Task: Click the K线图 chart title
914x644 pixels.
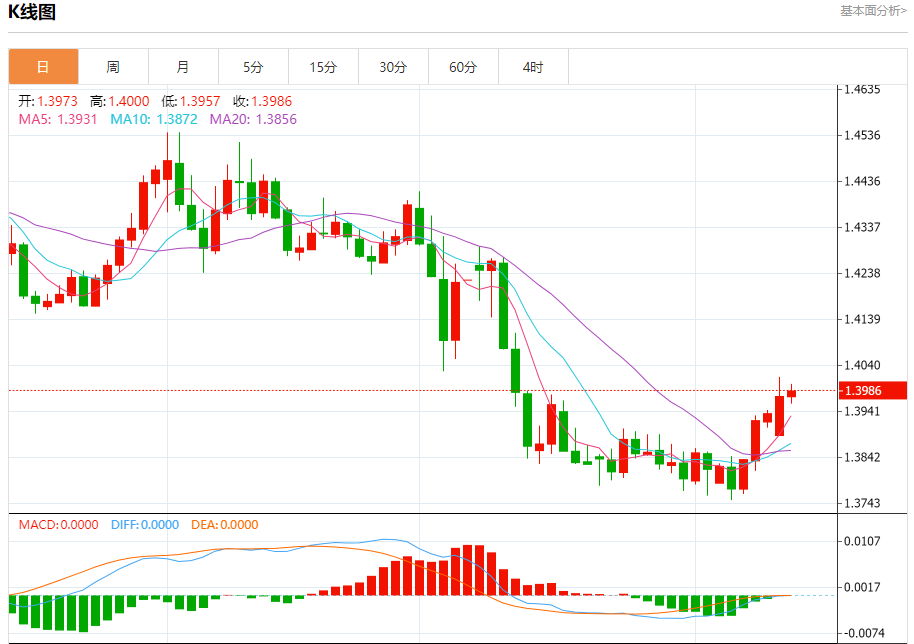Action: (32, 12)
